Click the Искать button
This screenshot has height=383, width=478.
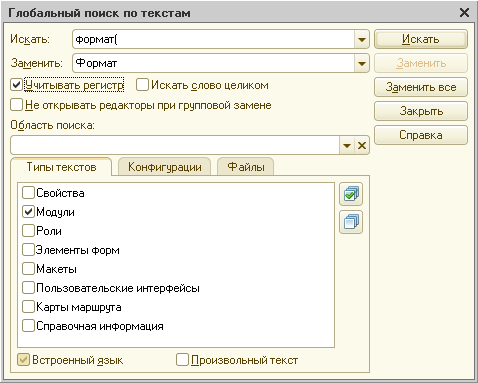tap(421, 39)
